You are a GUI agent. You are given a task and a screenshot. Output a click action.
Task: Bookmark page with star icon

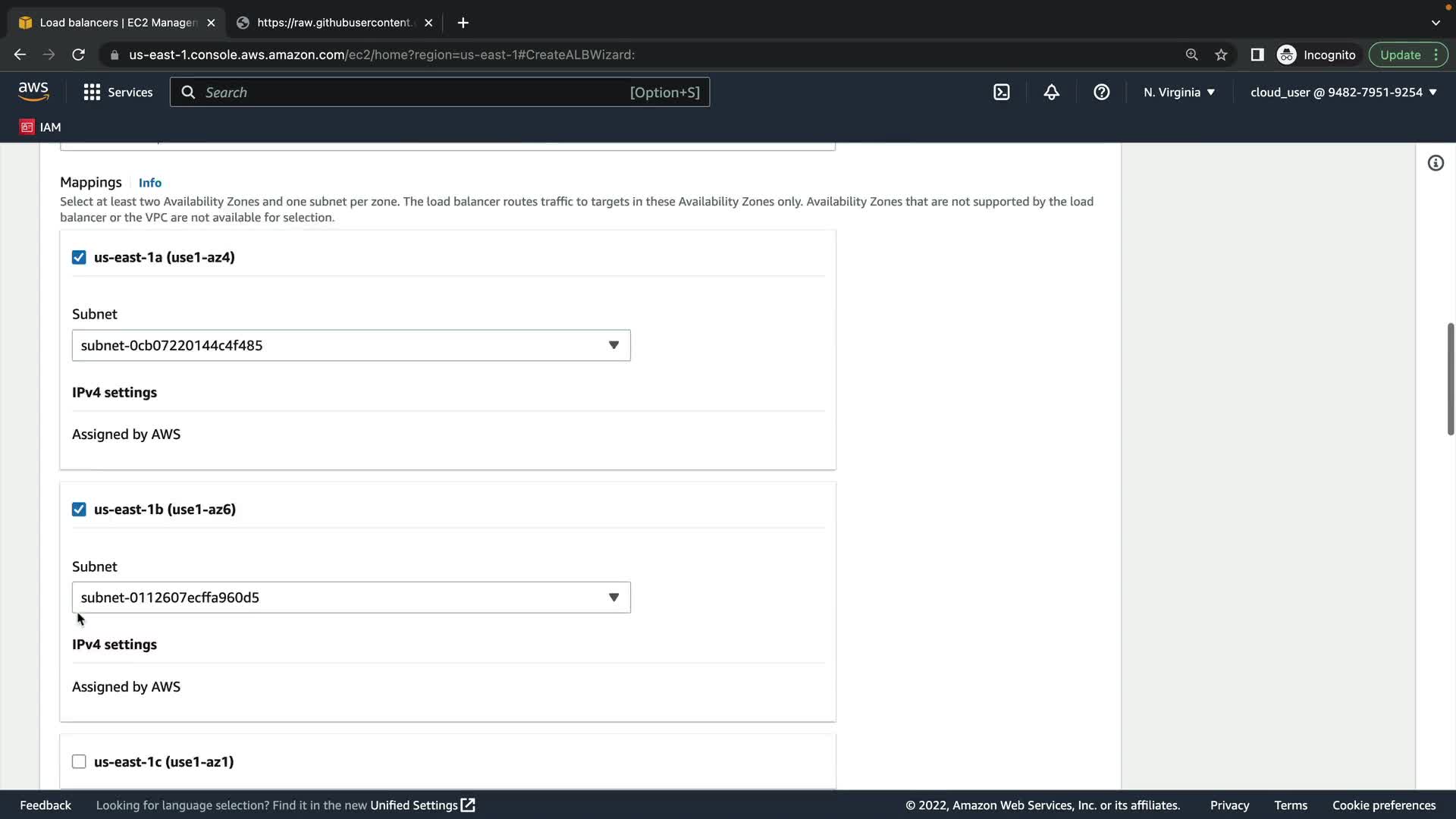pyautogui.click(x=1221, y=55)
